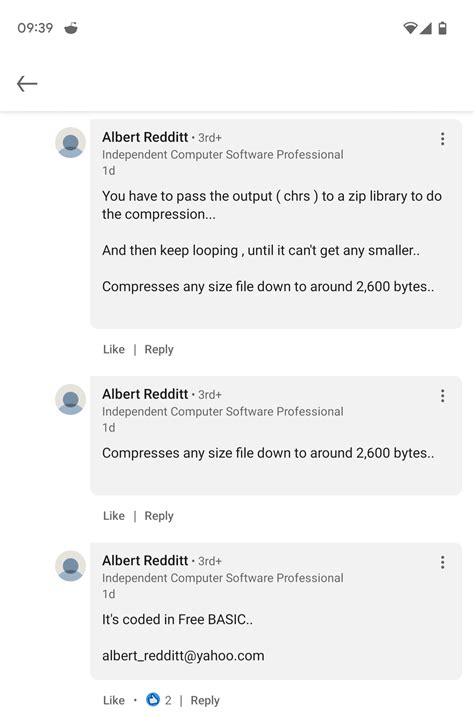Open Albert Redditt's profile from first comment name
The image size is (474, 719).
click(145, 137)
